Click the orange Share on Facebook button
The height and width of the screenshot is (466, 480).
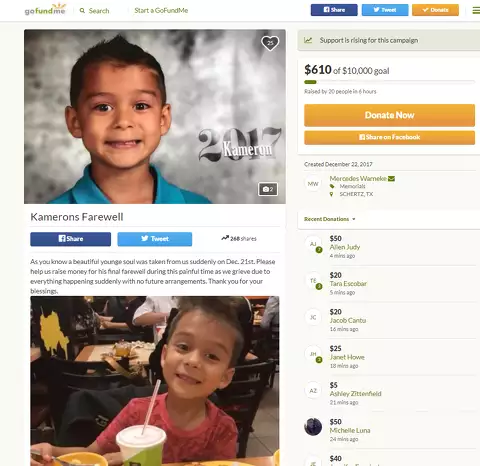tap(389, 137)
